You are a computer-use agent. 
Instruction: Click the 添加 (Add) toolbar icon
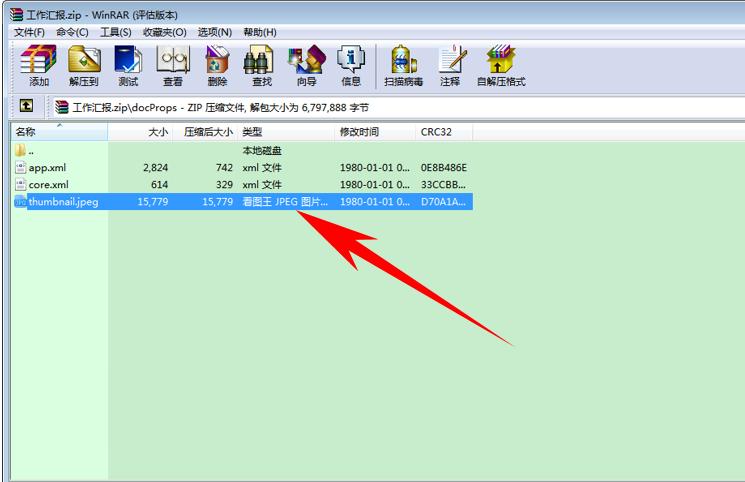pos(38,59)
